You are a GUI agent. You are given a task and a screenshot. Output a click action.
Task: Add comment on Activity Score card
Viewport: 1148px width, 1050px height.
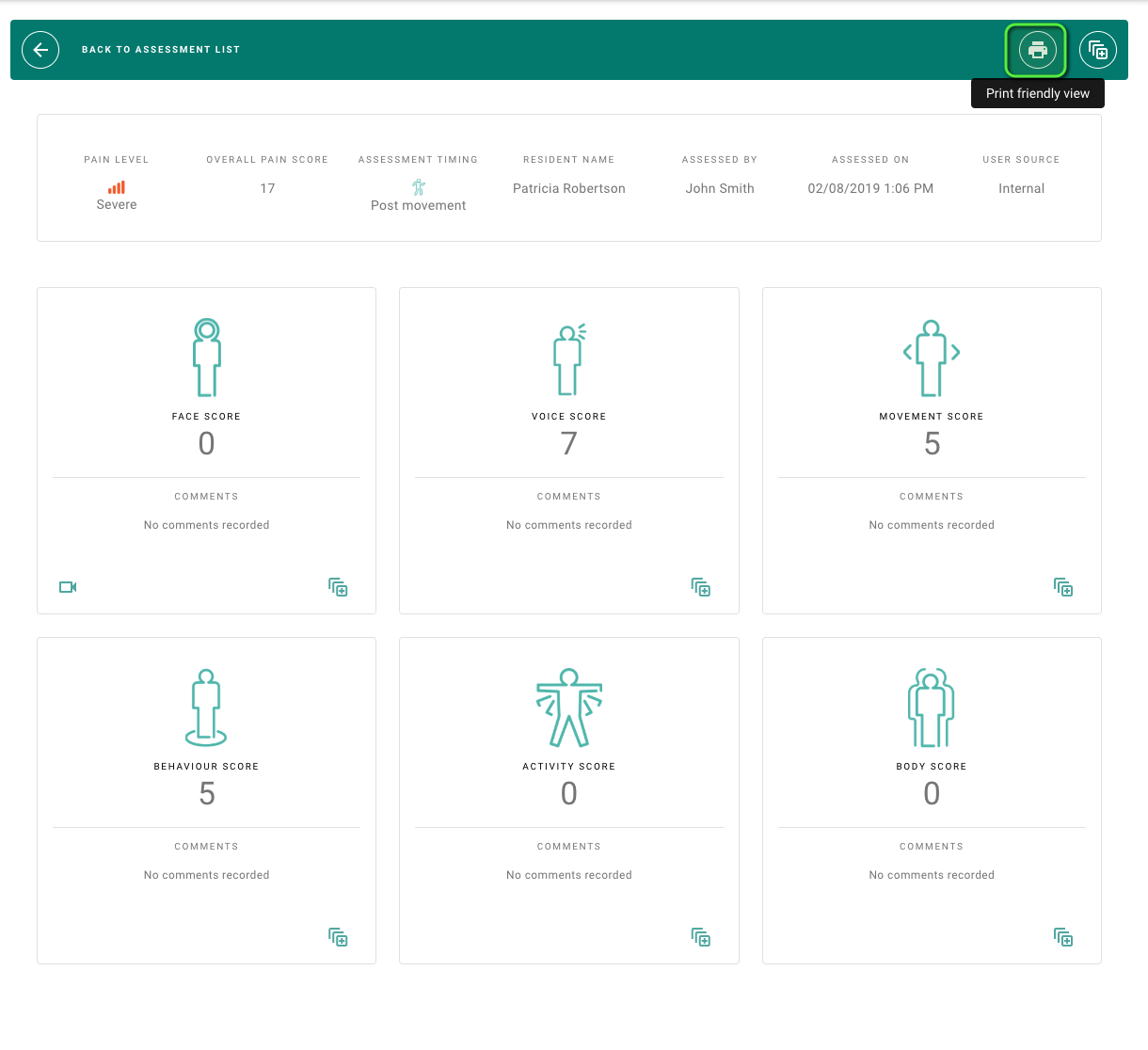(701, 937)
